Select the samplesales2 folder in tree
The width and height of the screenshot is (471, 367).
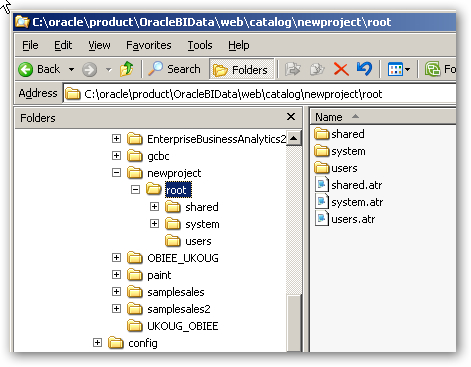pos(169,309)
